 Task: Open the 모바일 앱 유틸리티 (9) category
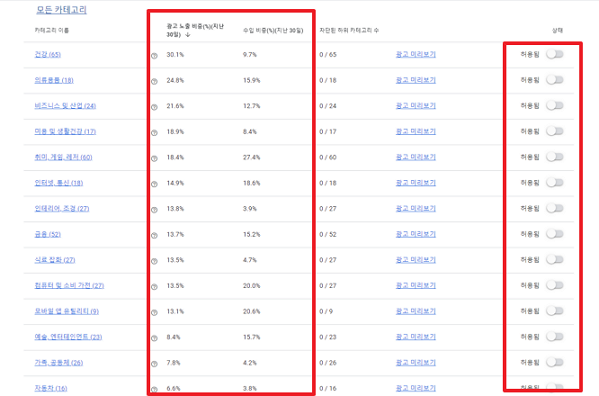coord(67,311)
